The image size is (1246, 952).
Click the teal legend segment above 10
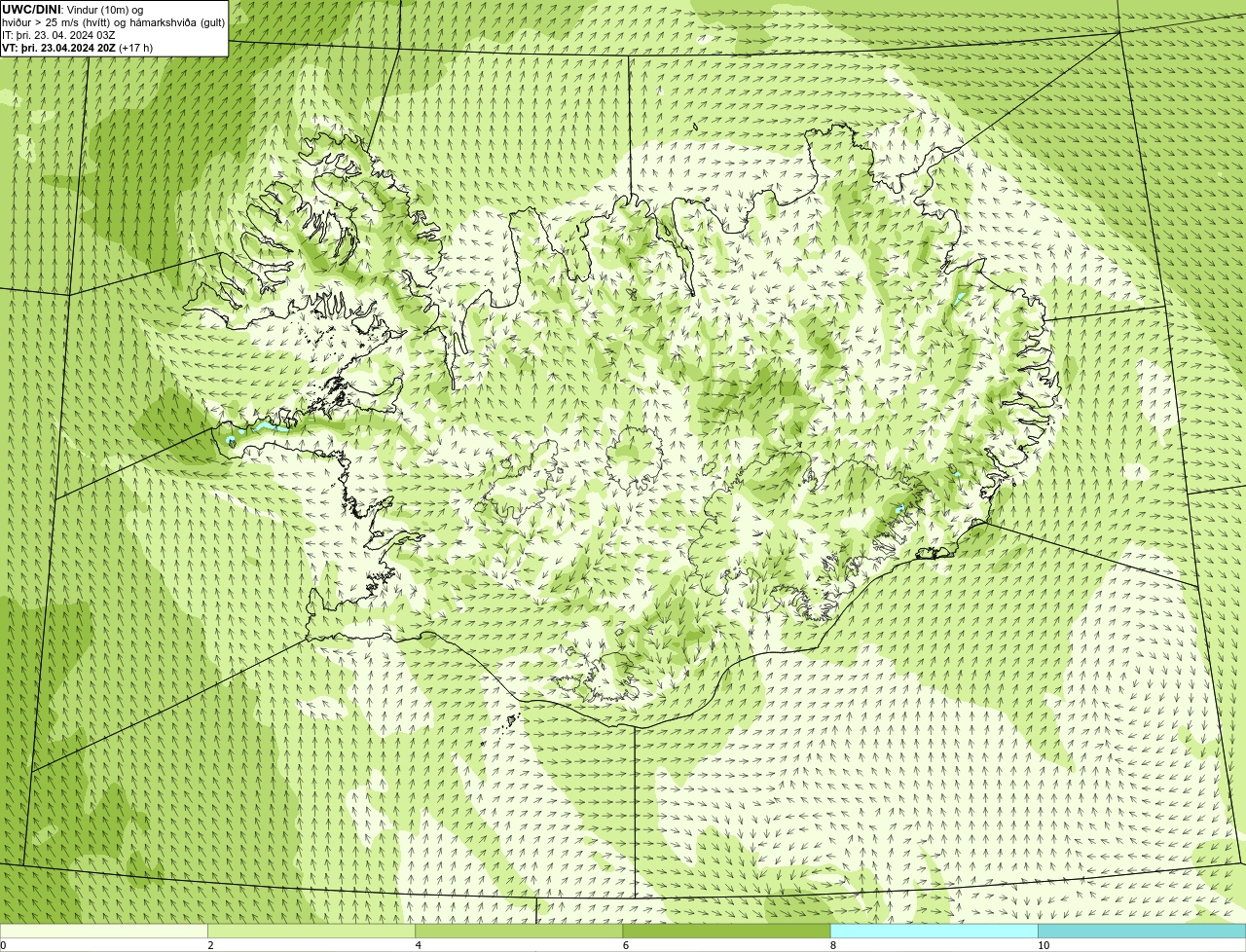point(1142,932)
